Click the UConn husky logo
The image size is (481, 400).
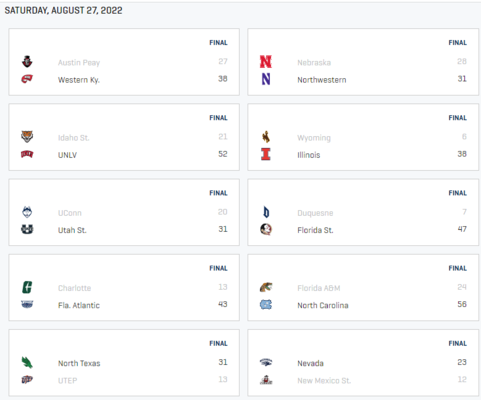coord(27,212)
